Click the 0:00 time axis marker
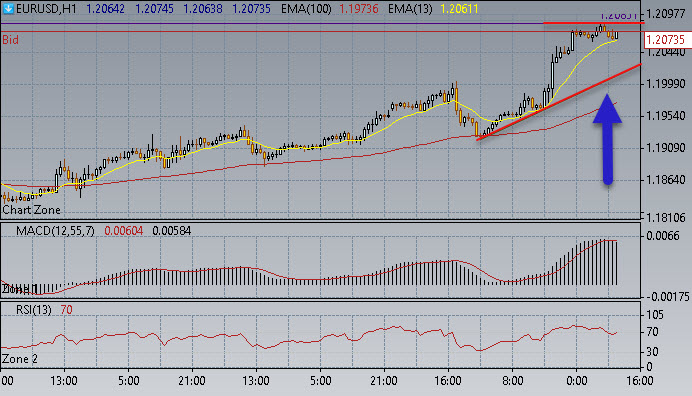The image size is (692, 396). click(x=576, y=381)
